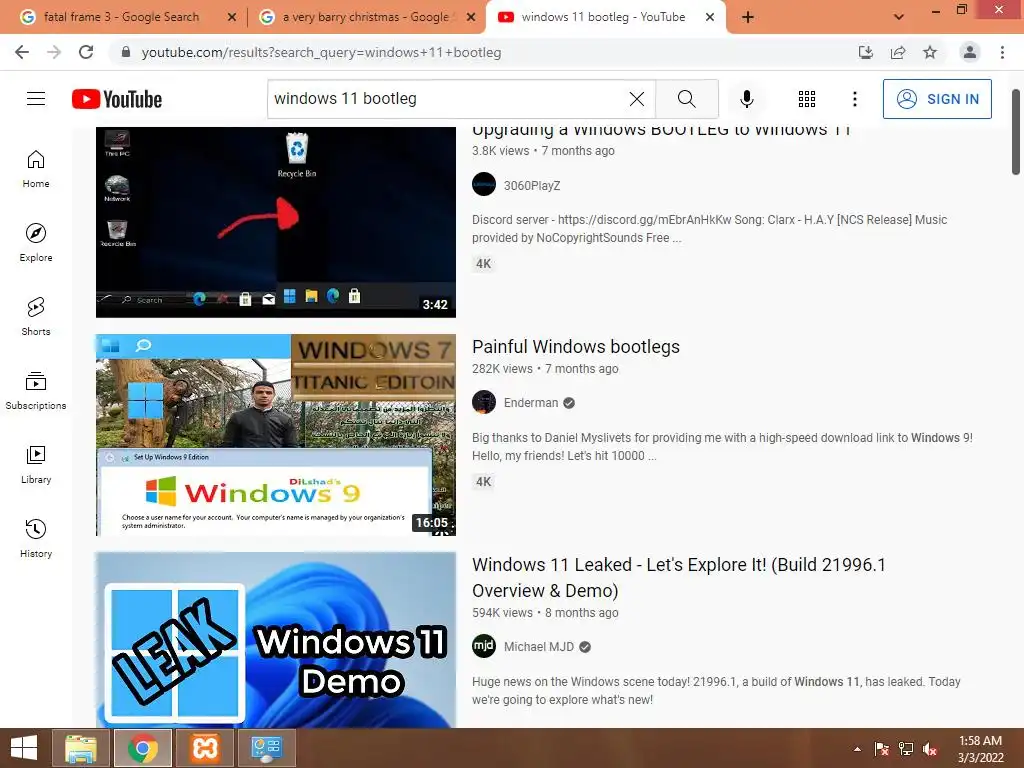Open Shorts in sidebar

point(36,317)
